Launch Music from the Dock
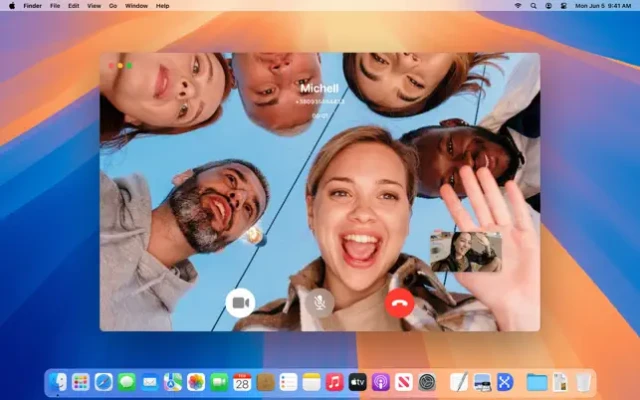The image size is (640, 400). 334,382
